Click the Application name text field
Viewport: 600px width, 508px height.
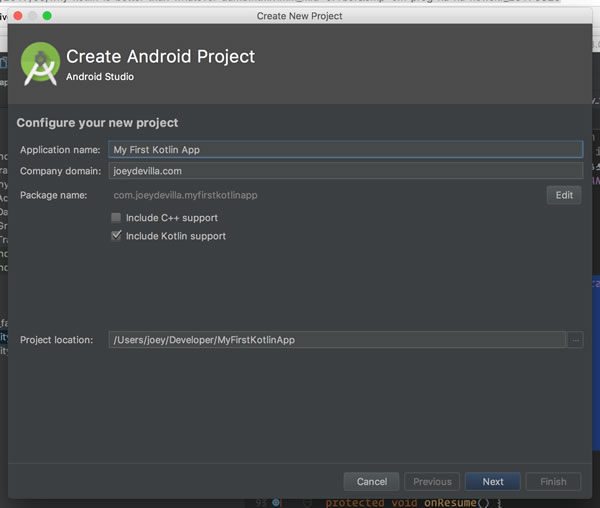[346, 150]
